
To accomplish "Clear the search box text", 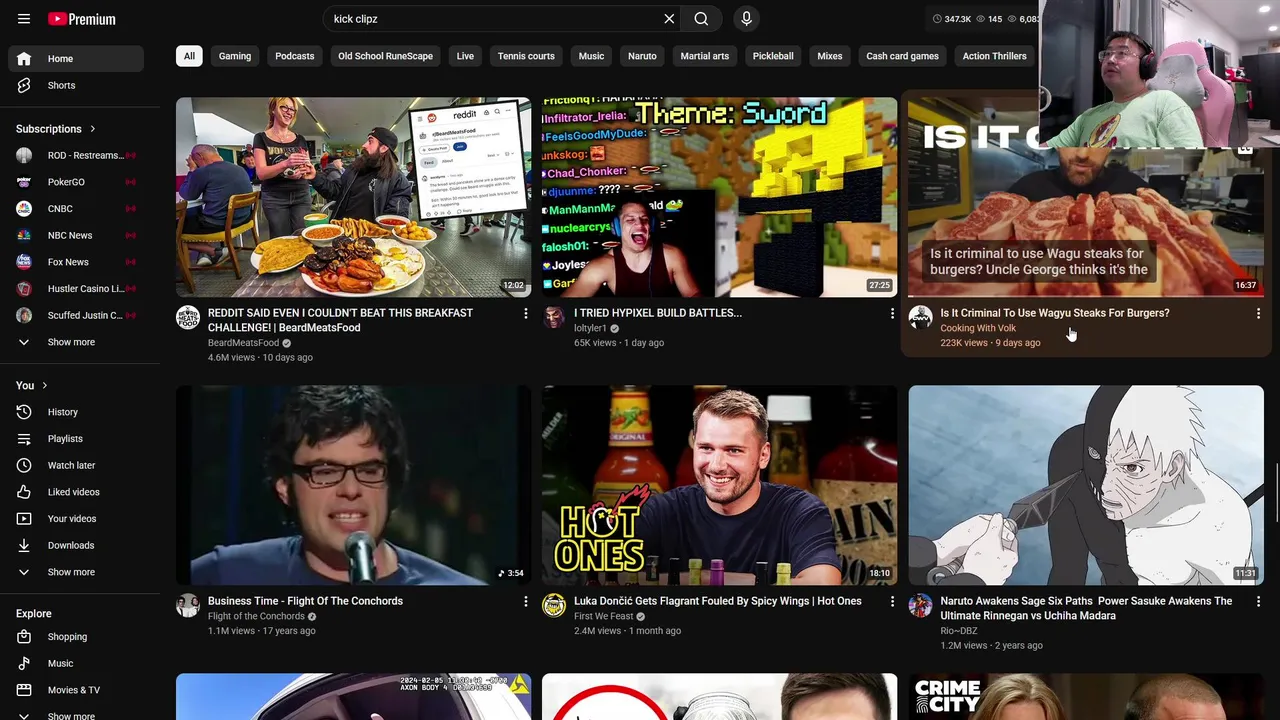I will pyautogui.click(x=669, y=19).
